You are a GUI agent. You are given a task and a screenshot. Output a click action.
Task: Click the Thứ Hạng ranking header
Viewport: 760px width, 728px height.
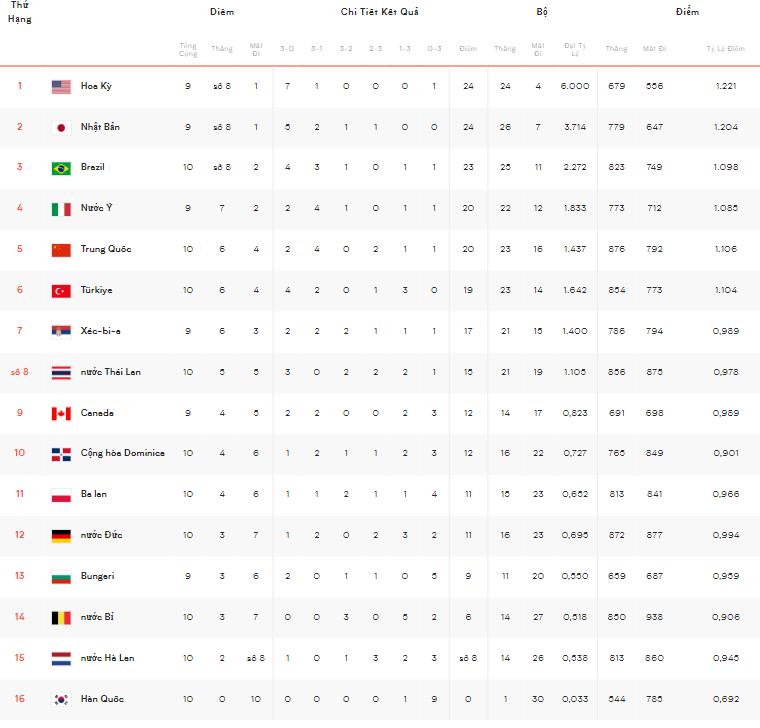(x=19, y=12)
